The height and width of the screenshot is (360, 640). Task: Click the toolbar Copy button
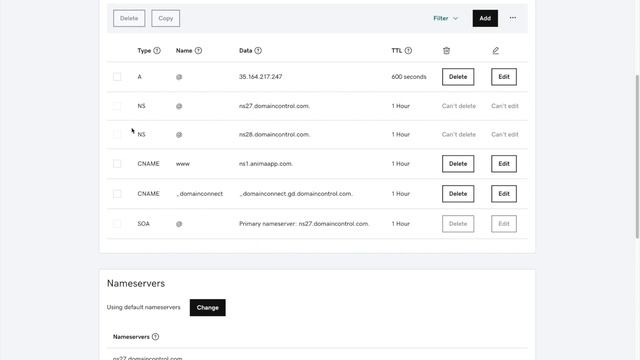point(166,18)
